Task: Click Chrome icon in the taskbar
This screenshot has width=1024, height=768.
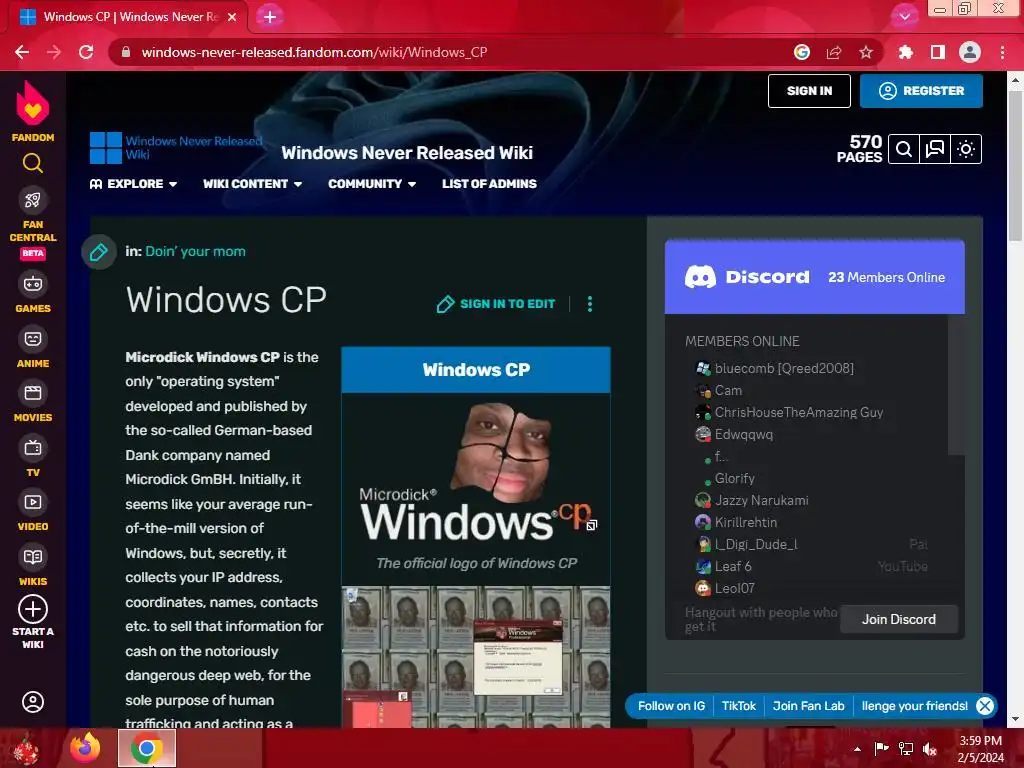Action: click(147, 748)
